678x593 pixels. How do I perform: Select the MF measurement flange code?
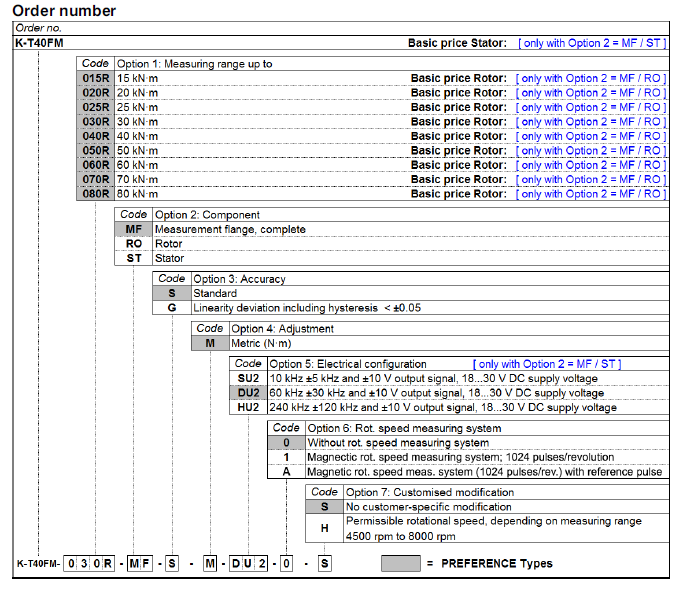pyautogui.click(x=133, y=229)
